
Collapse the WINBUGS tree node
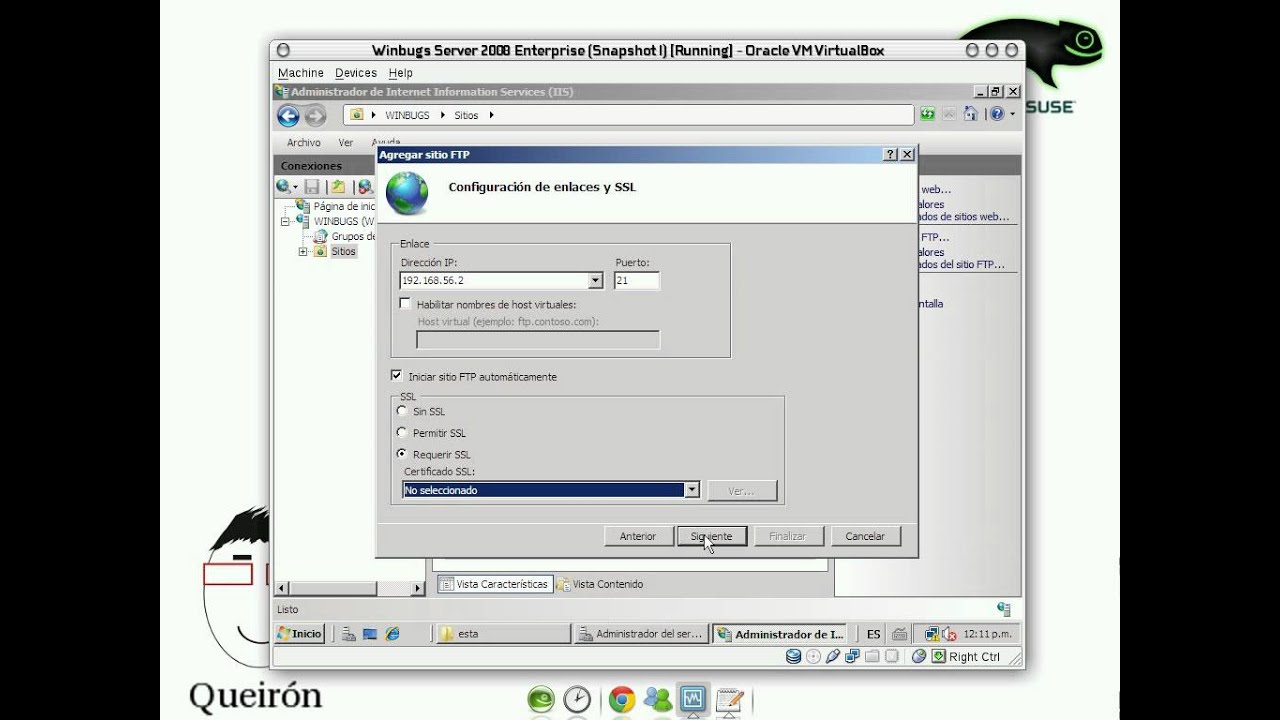point(285,222)
